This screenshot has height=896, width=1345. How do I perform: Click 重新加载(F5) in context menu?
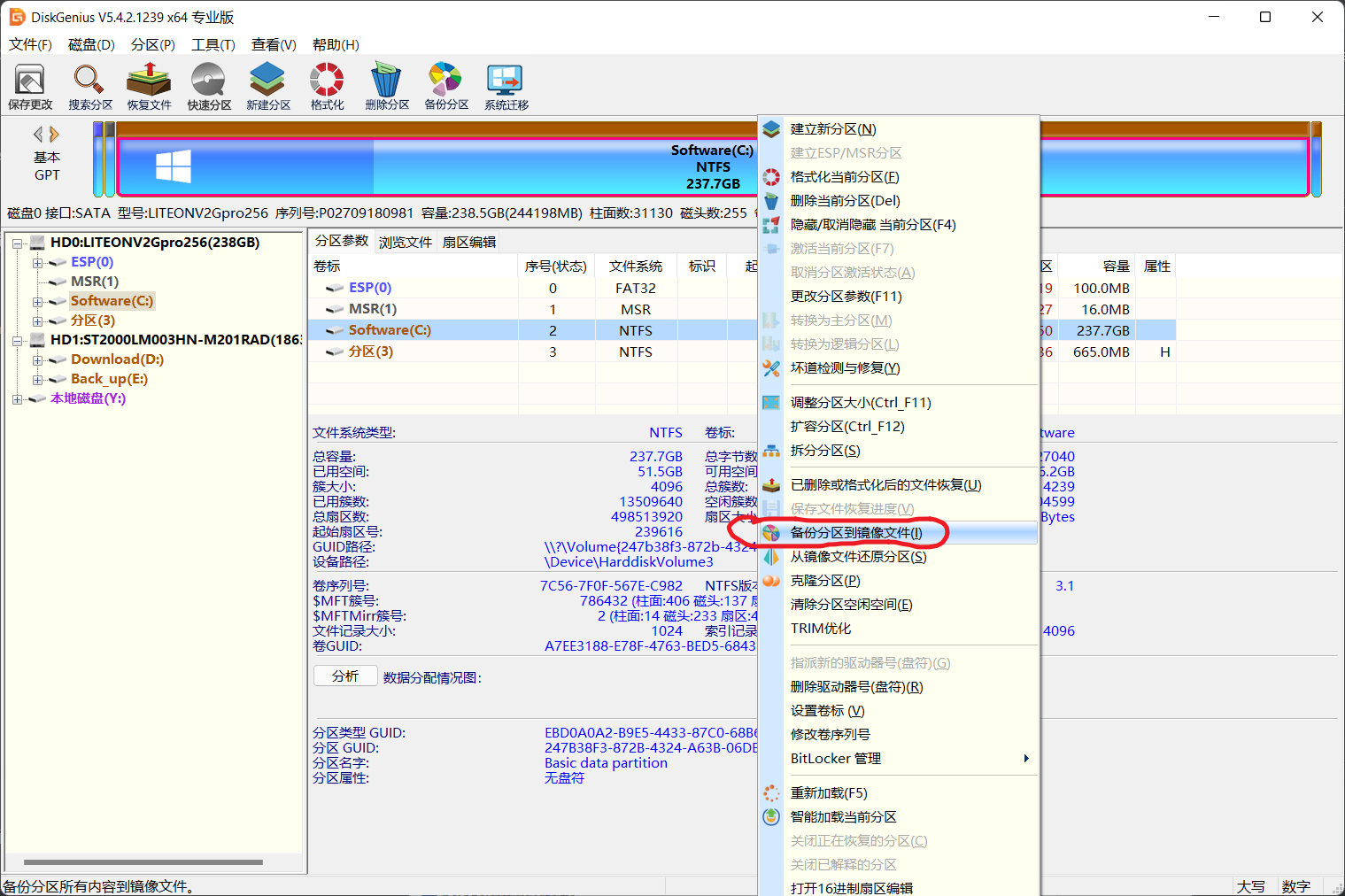898,793
